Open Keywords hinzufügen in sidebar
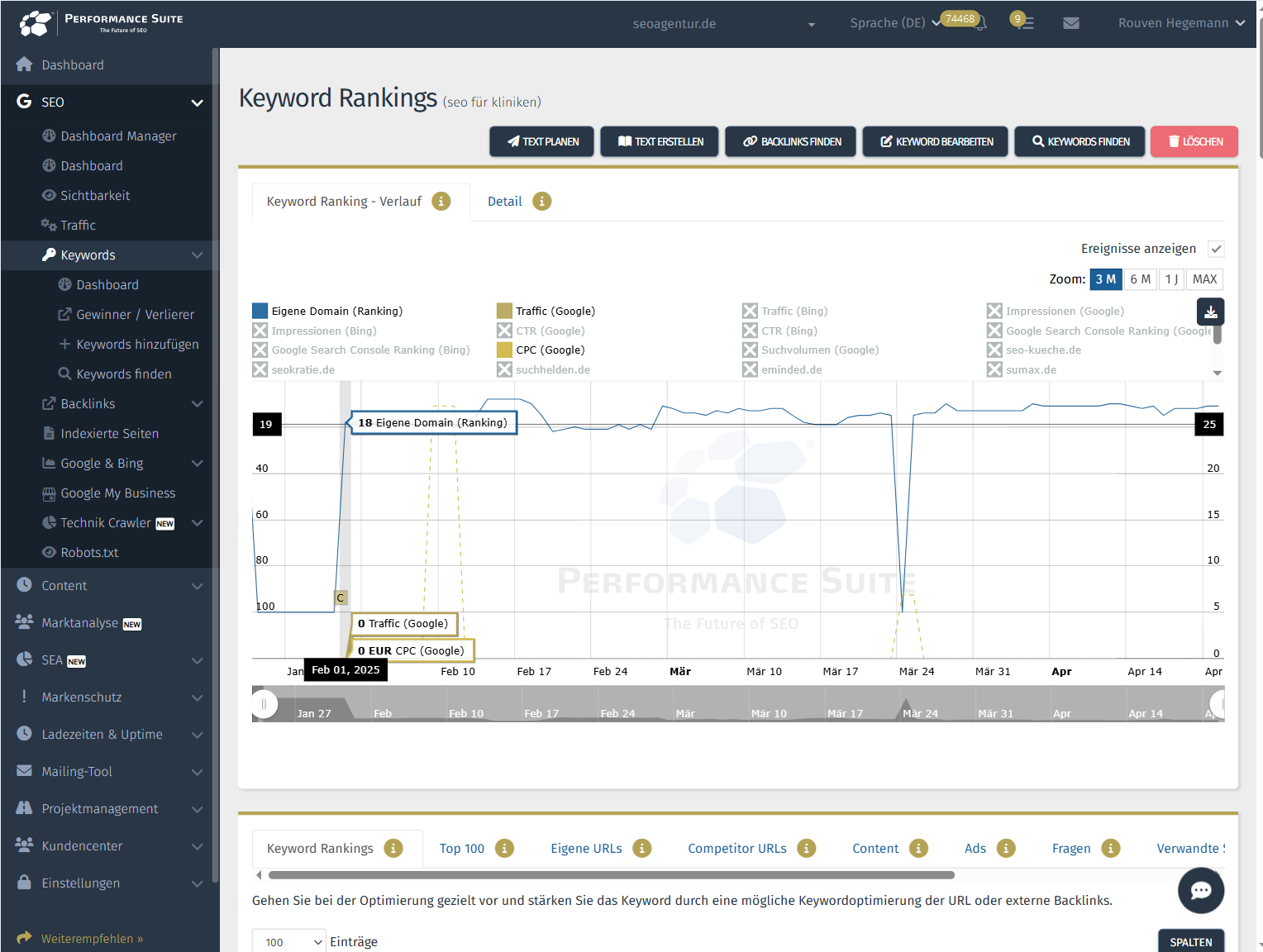Screen dimensions: 1263x952 tap(128, 345)
